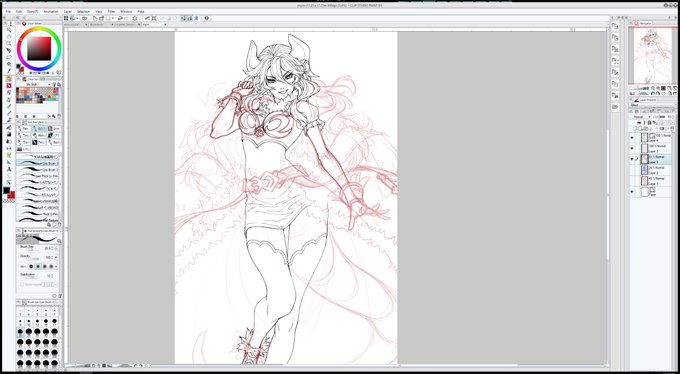The width and height of the screenshot is (680, 374).
Task: Click delete sub tool trash icon
Action: (59, 224)
